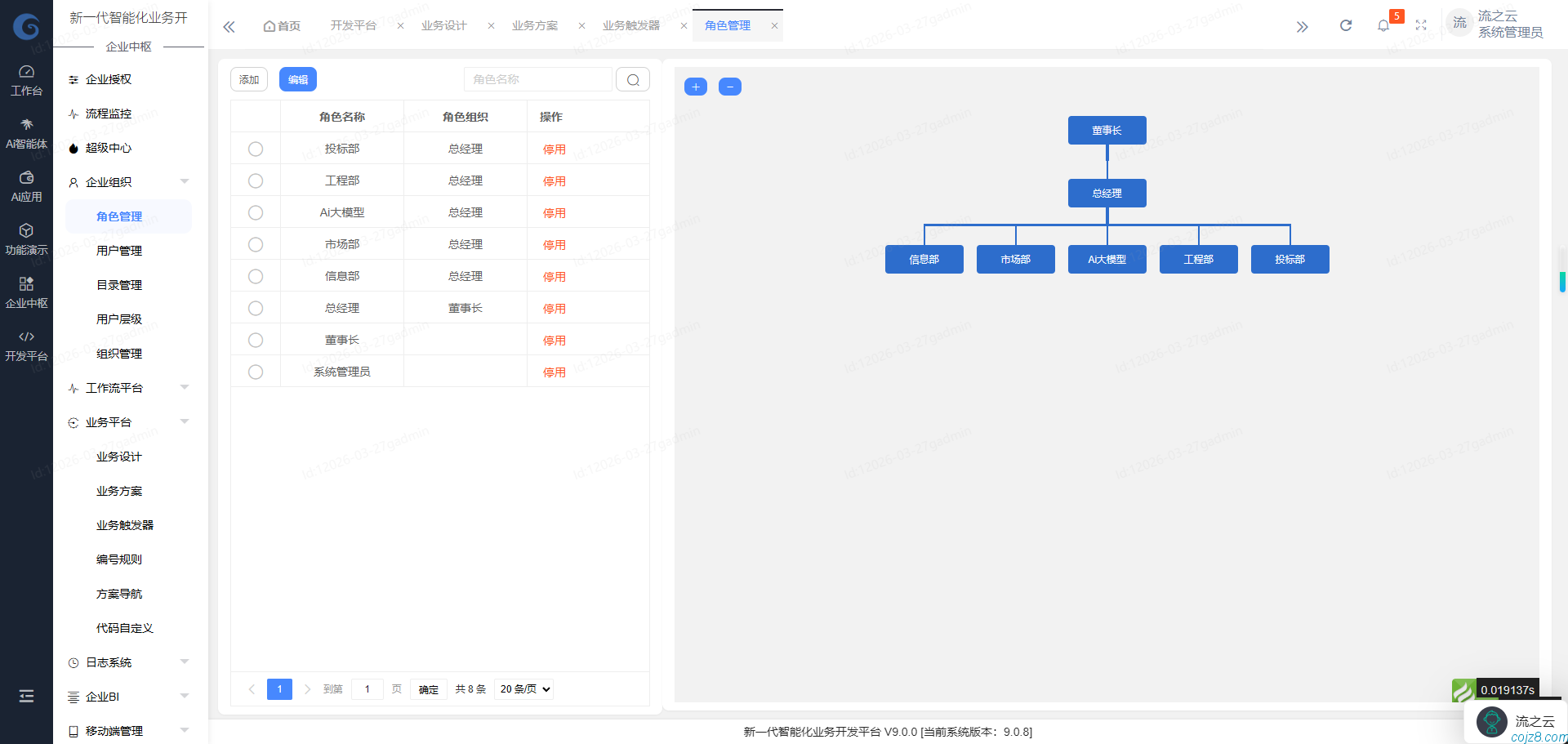Collapse the 企业组织 menu section

184,181
